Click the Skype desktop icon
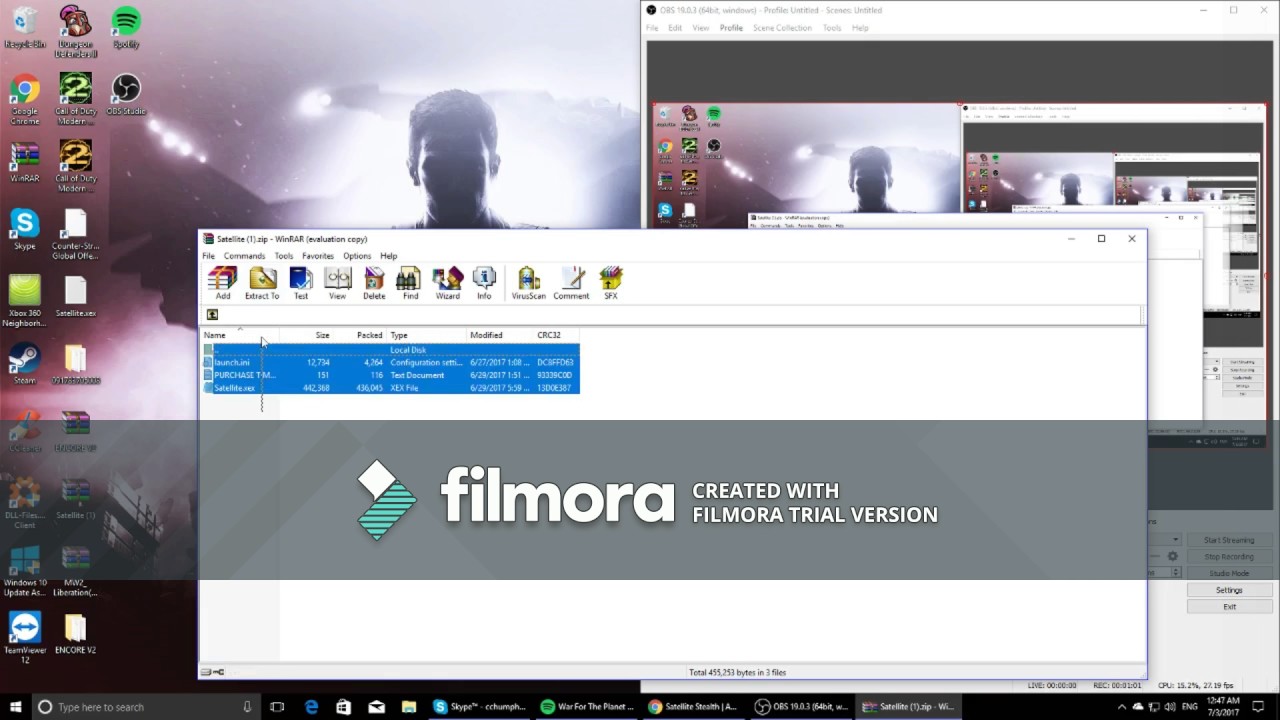Image resolution: width=1280 pixels, height=720 pixels. pyautogui.click(x=25, y=230)
